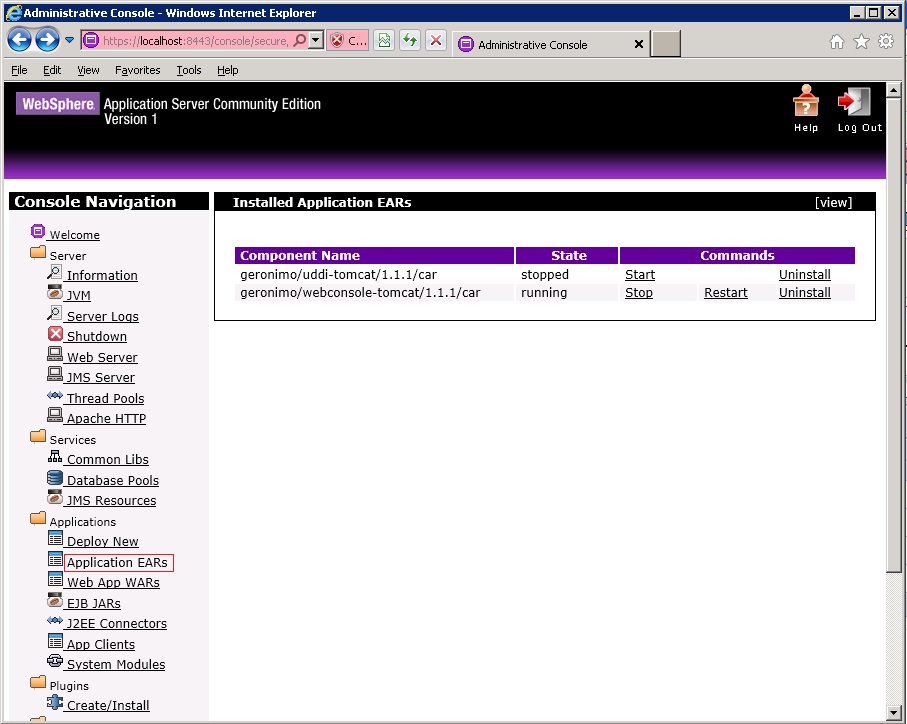Open the Web App WARs link
907x724 pixels.
point(113,583)
